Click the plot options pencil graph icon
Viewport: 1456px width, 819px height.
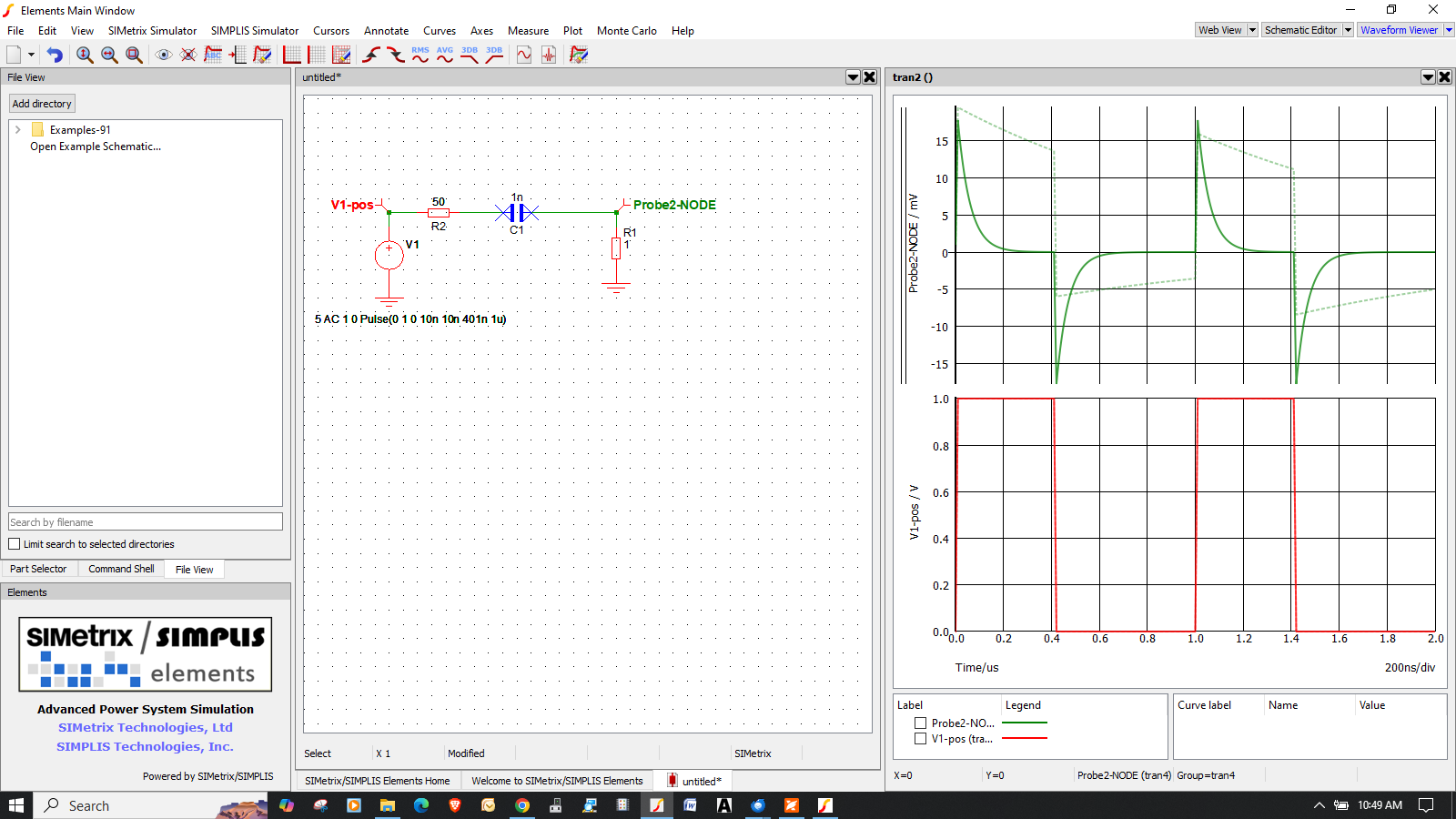579,55
